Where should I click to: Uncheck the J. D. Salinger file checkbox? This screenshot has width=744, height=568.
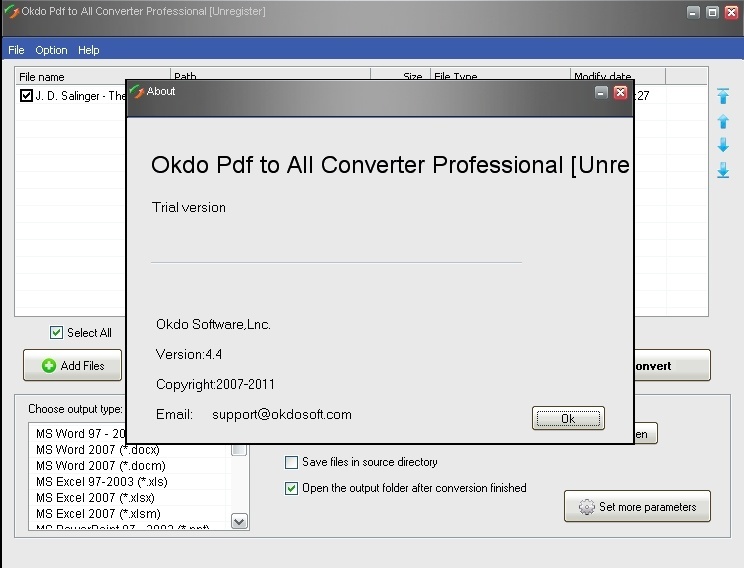coord(26,95)
